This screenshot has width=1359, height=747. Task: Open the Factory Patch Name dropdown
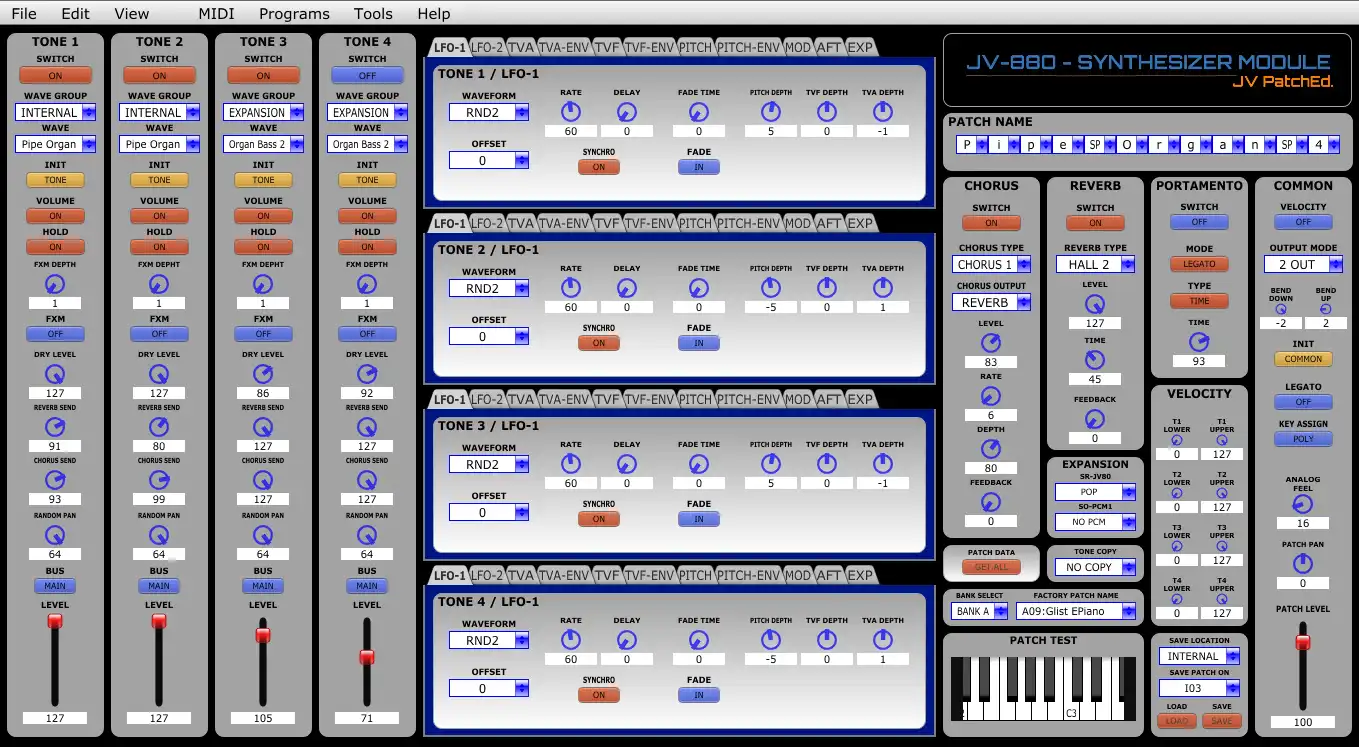(x=1075, y=611)
